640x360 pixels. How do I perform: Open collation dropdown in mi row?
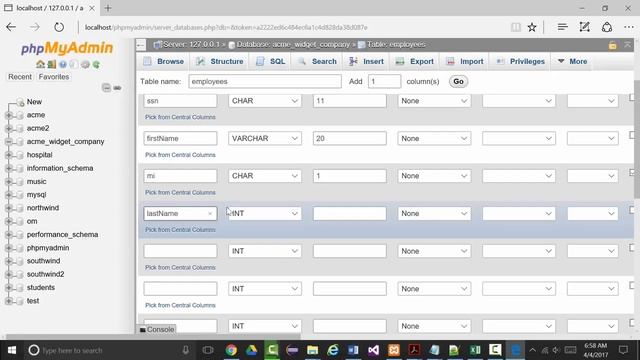(518, 176)
